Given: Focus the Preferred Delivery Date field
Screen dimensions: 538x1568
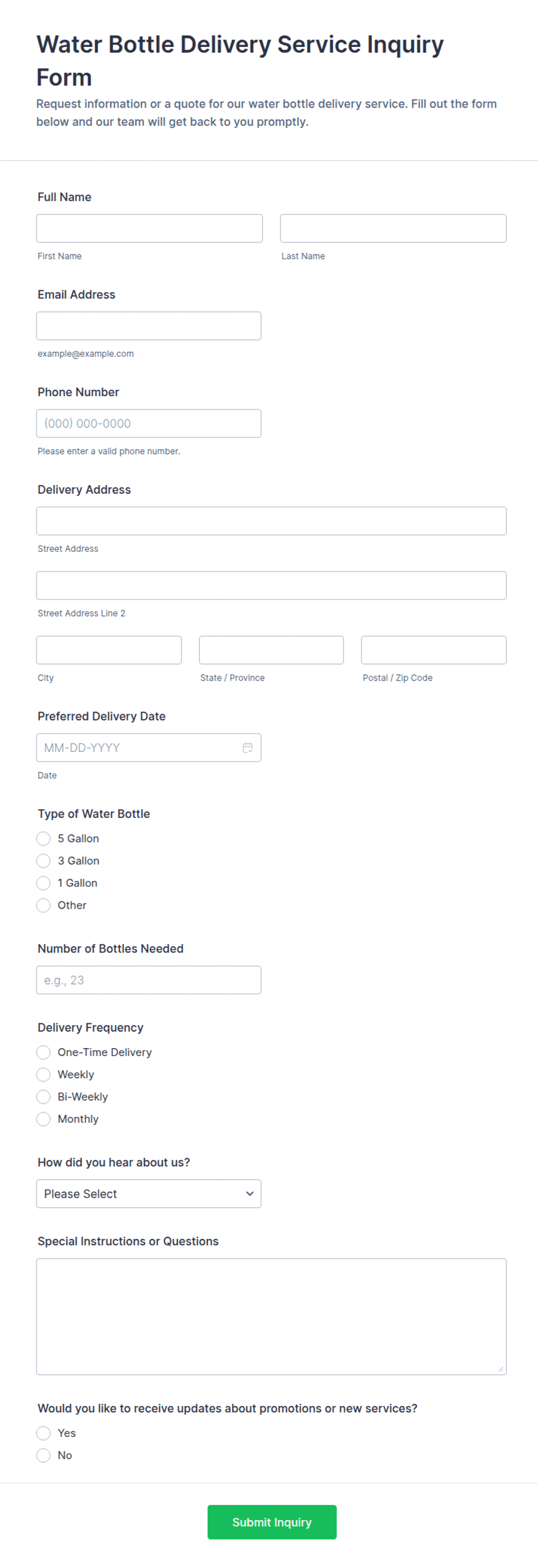Looking at the screenshot, I should [149, 747].
